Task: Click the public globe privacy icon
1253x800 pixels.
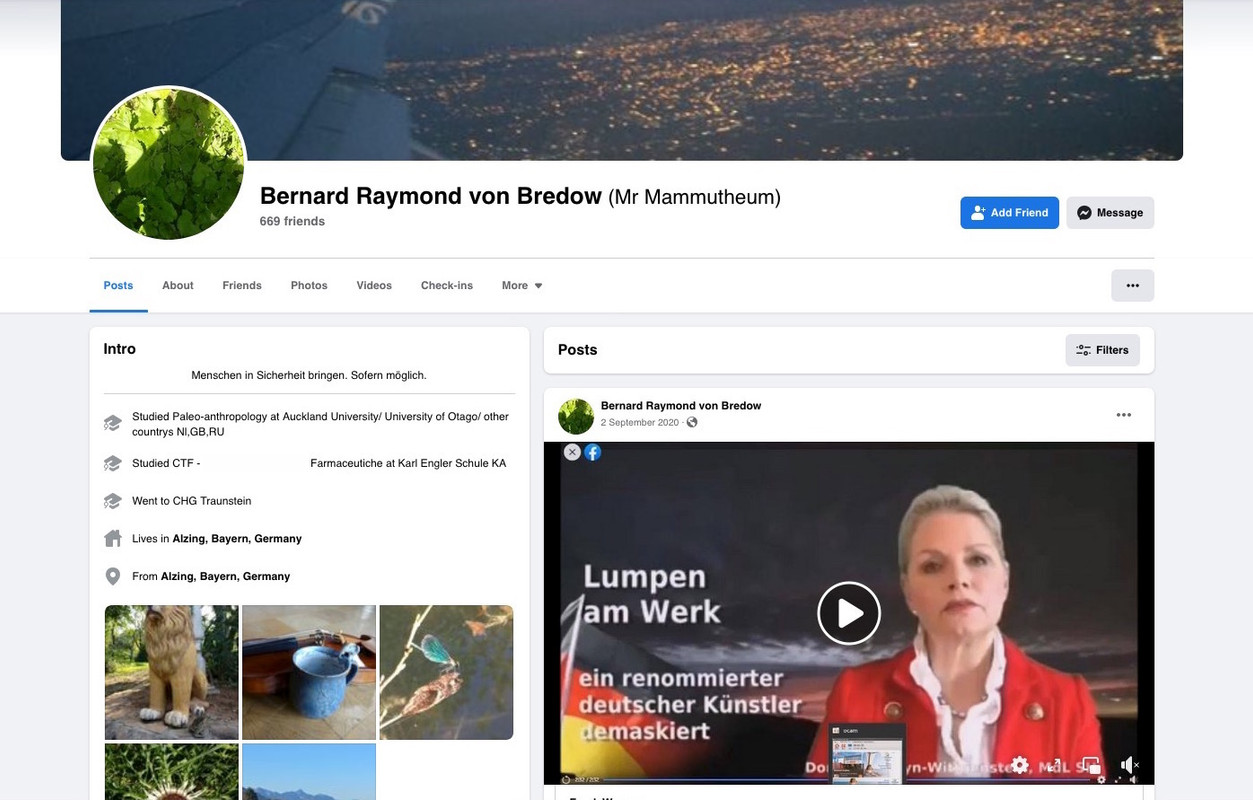Action: pos(692,422)
